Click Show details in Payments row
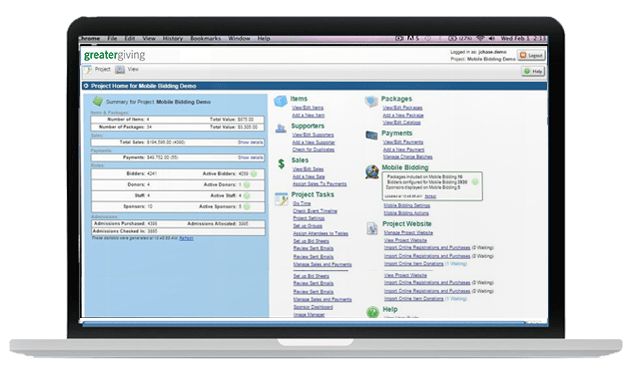The width and height of the screenshot is (630, 380). [x=250, y=157]
